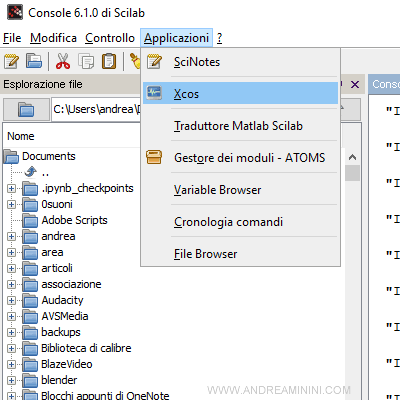Select the andrea folder row
Screen dimensions: 400x400
(x=58, y=236)
